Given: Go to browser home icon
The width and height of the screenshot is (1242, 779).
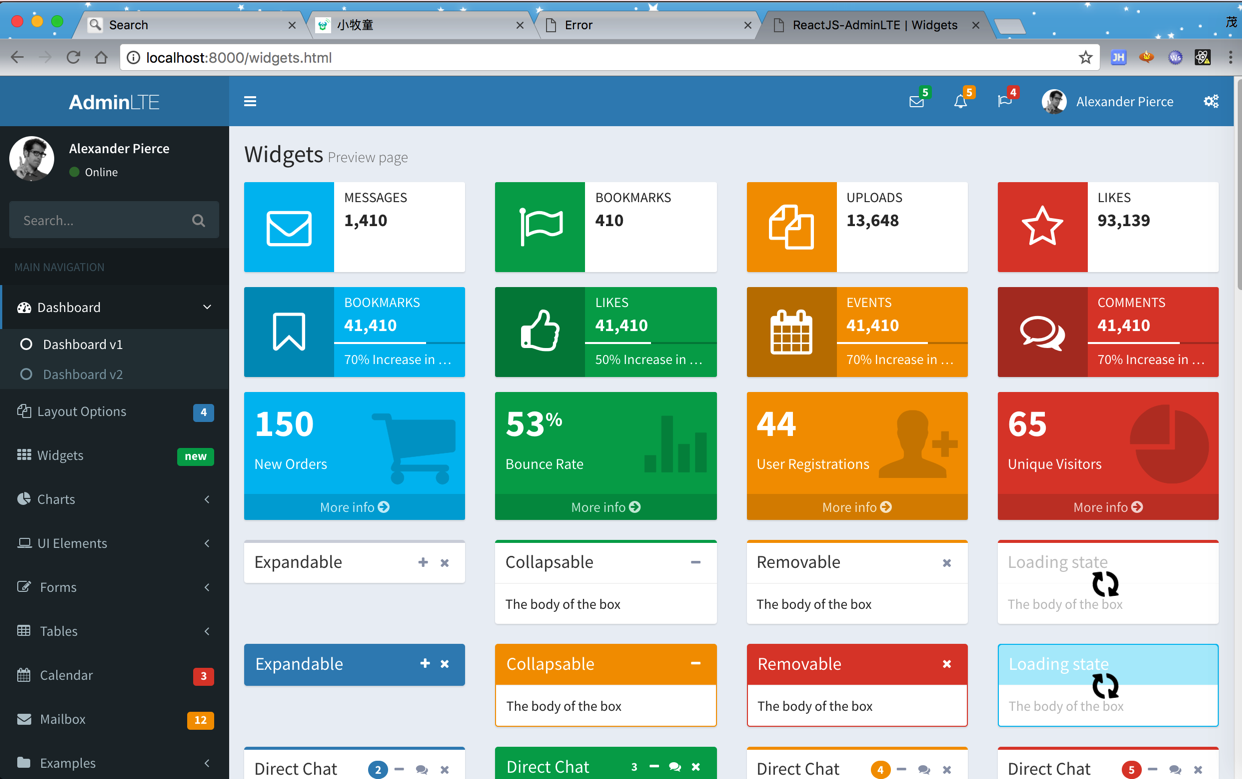Looking at the screenshot, I should pyautogui.click(x=101, y=57).
